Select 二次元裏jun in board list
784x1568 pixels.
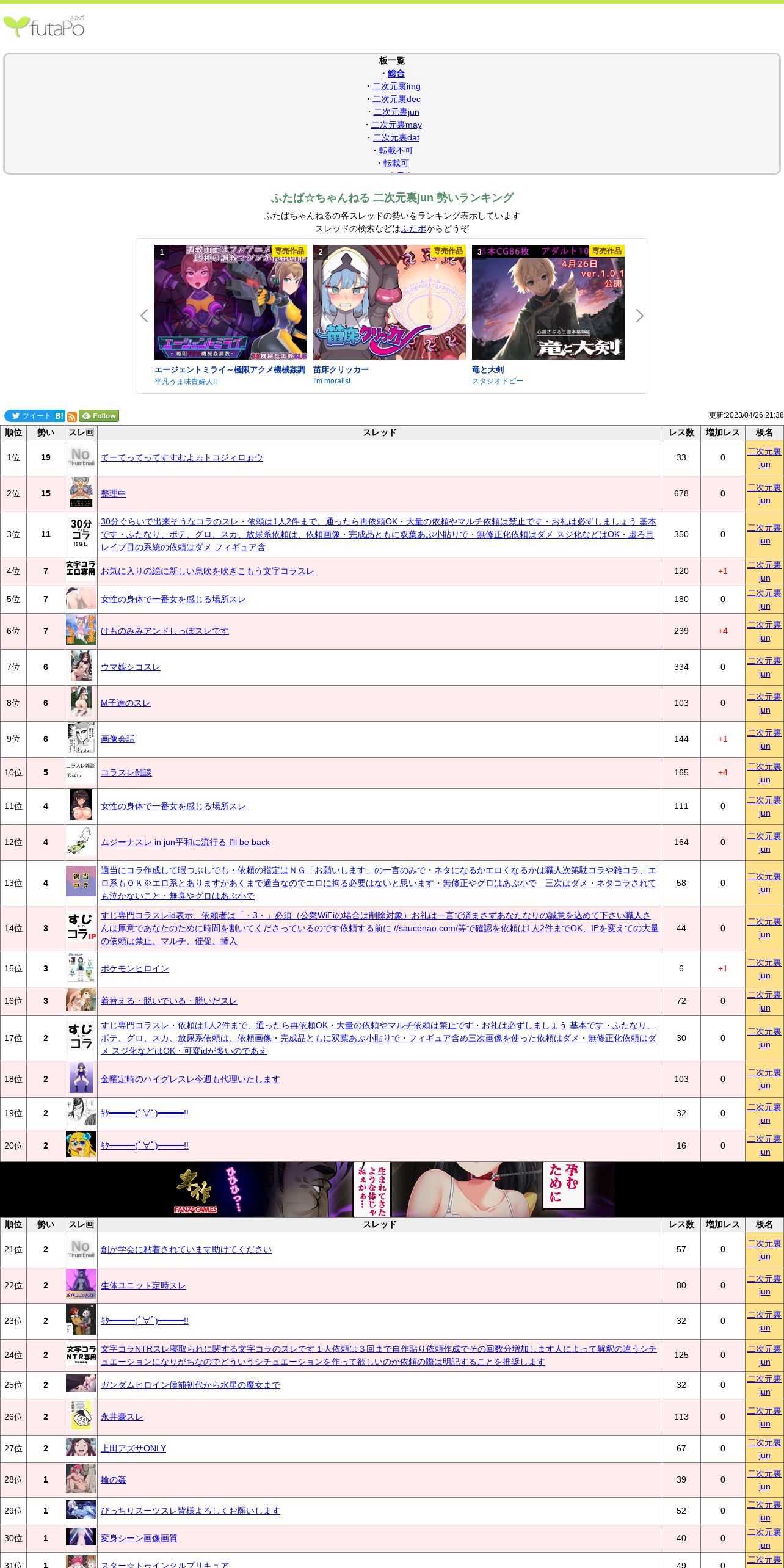click(x=396, y=112)
